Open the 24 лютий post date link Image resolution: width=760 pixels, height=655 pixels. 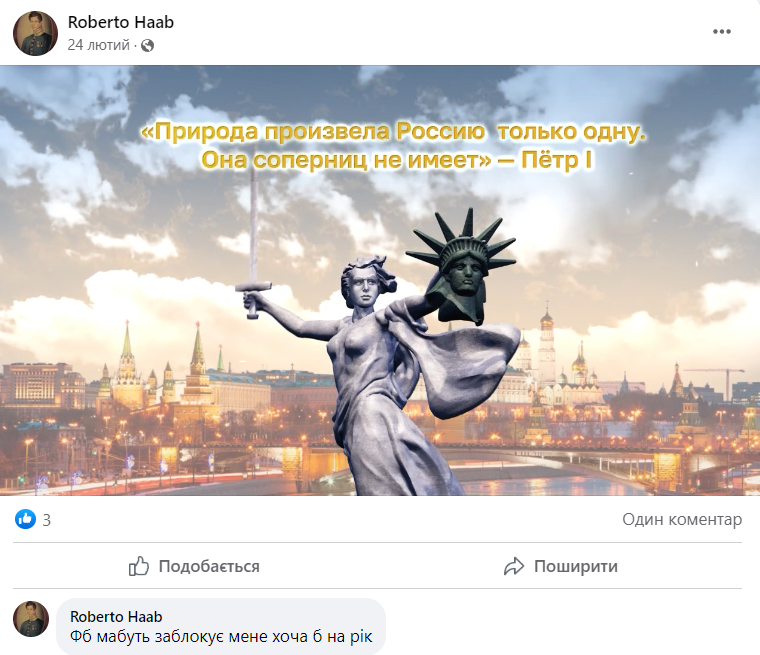tap(98, 45)
